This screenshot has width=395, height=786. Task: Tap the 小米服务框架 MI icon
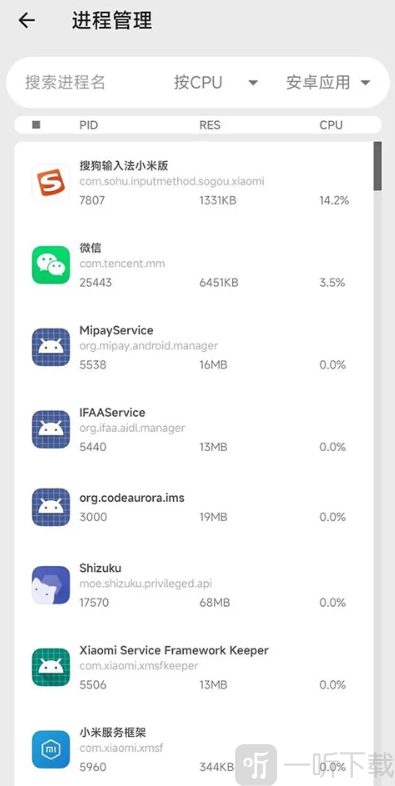51,749
